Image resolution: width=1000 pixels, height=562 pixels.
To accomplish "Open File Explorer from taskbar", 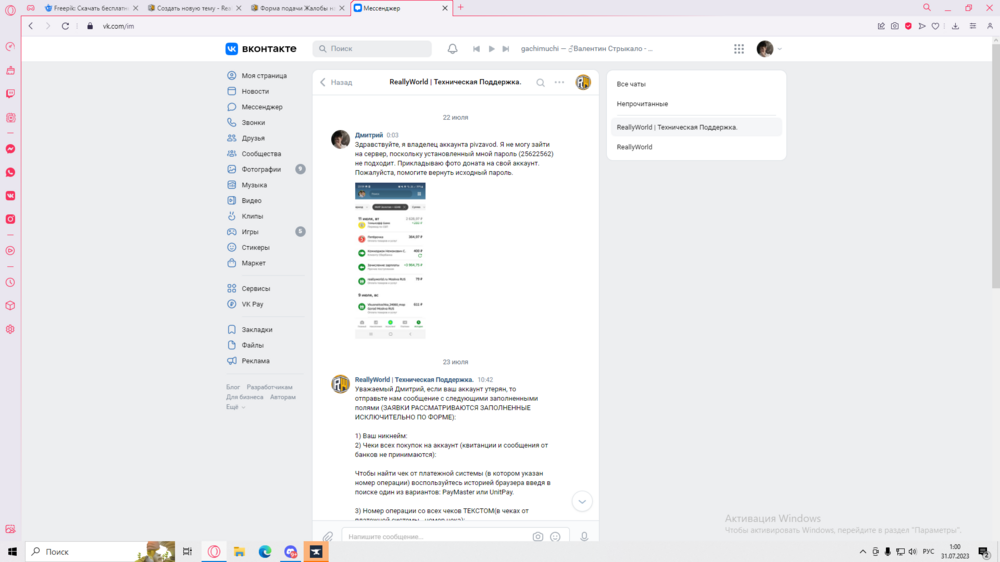I will [239, 551].
